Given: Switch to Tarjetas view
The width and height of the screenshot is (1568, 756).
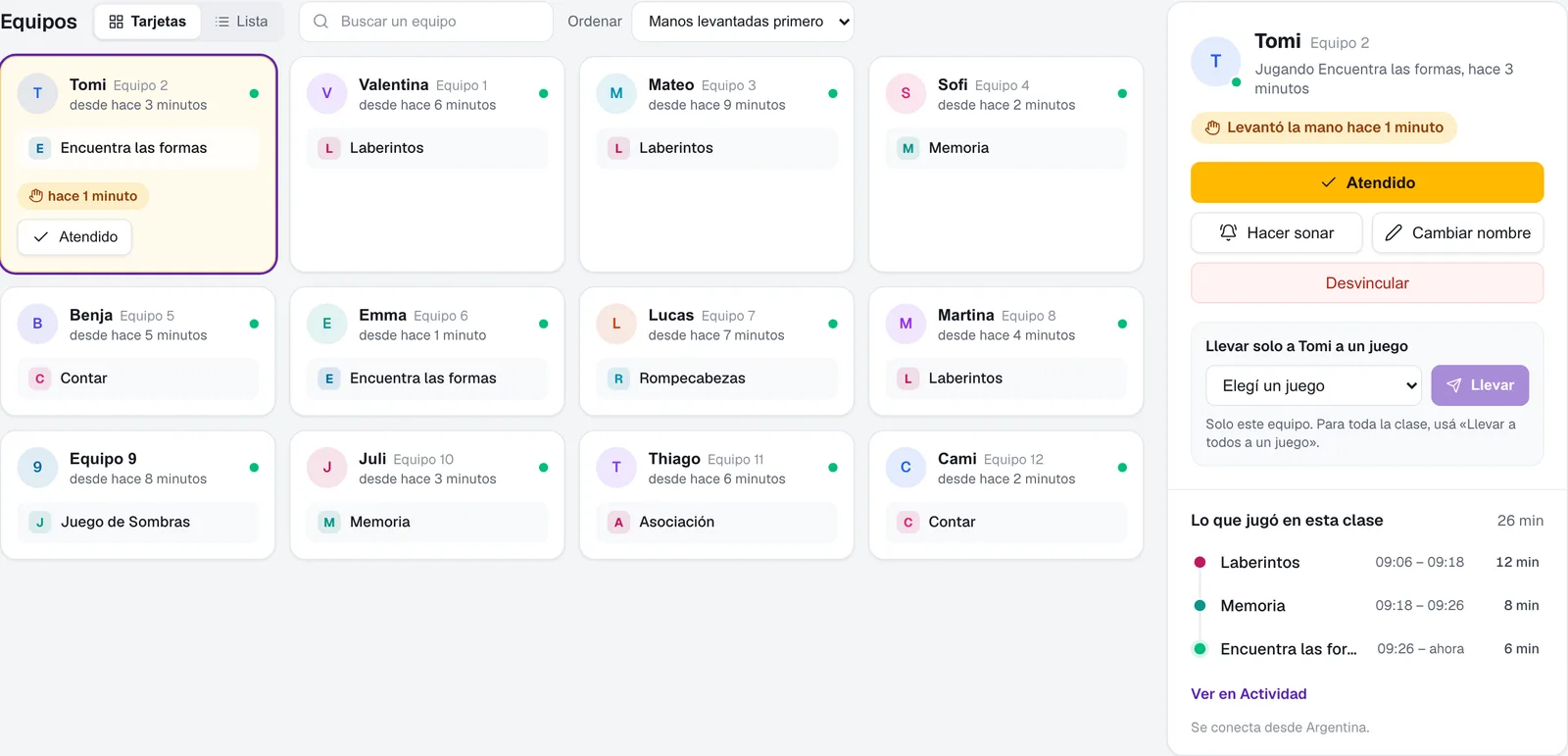Looking at the screenshot, I should click(147, 22).
